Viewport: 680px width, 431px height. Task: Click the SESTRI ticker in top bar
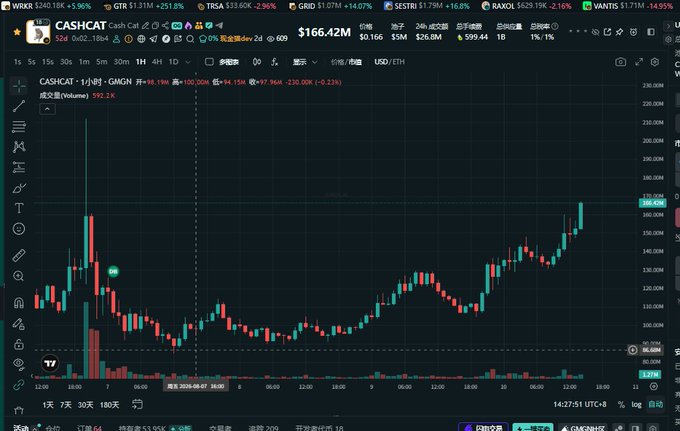[427, 6]
